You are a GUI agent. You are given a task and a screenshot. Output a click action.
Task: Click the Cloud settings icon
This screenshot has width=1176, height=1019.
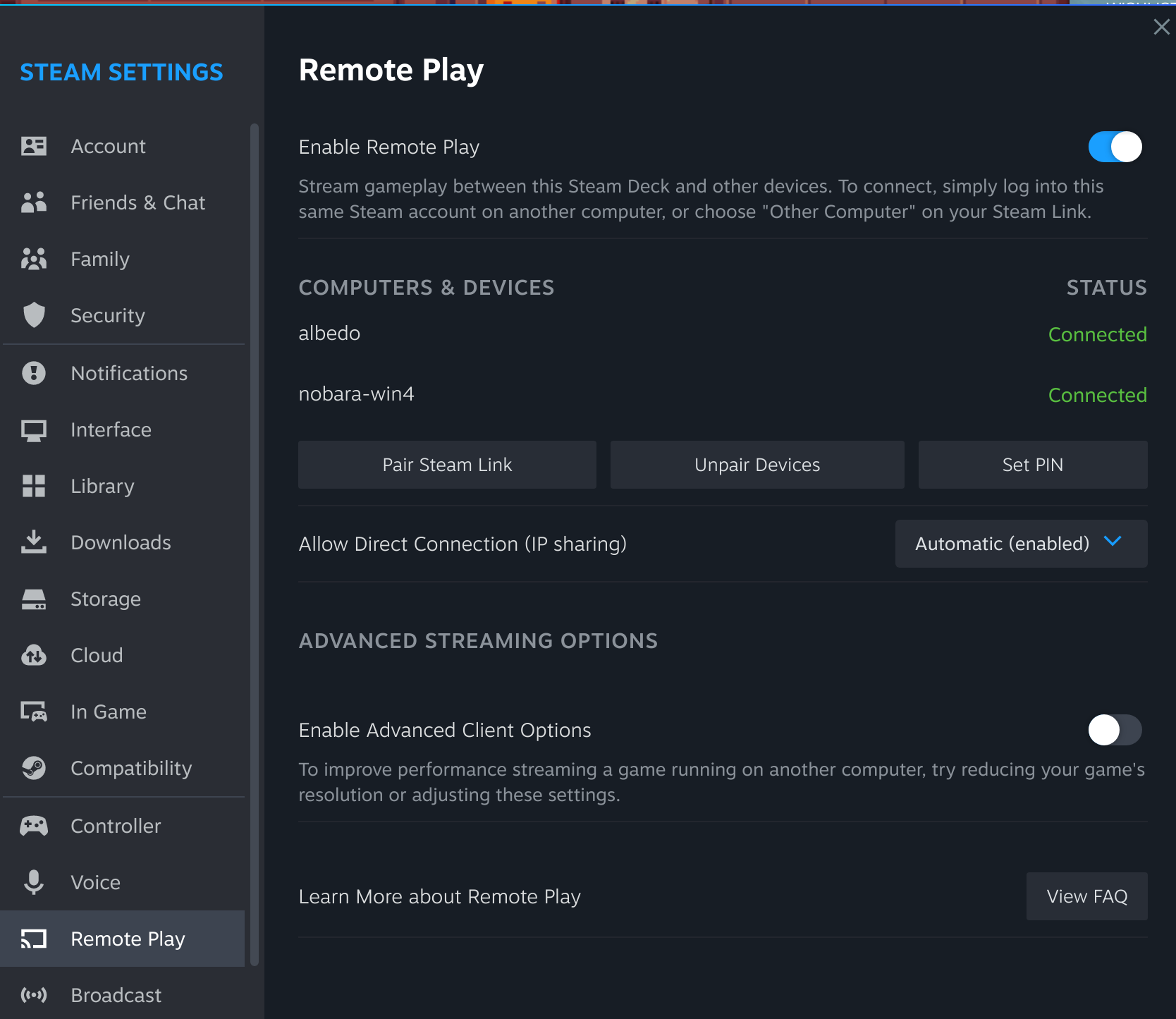pyautogui.click(x=33, y=655)
